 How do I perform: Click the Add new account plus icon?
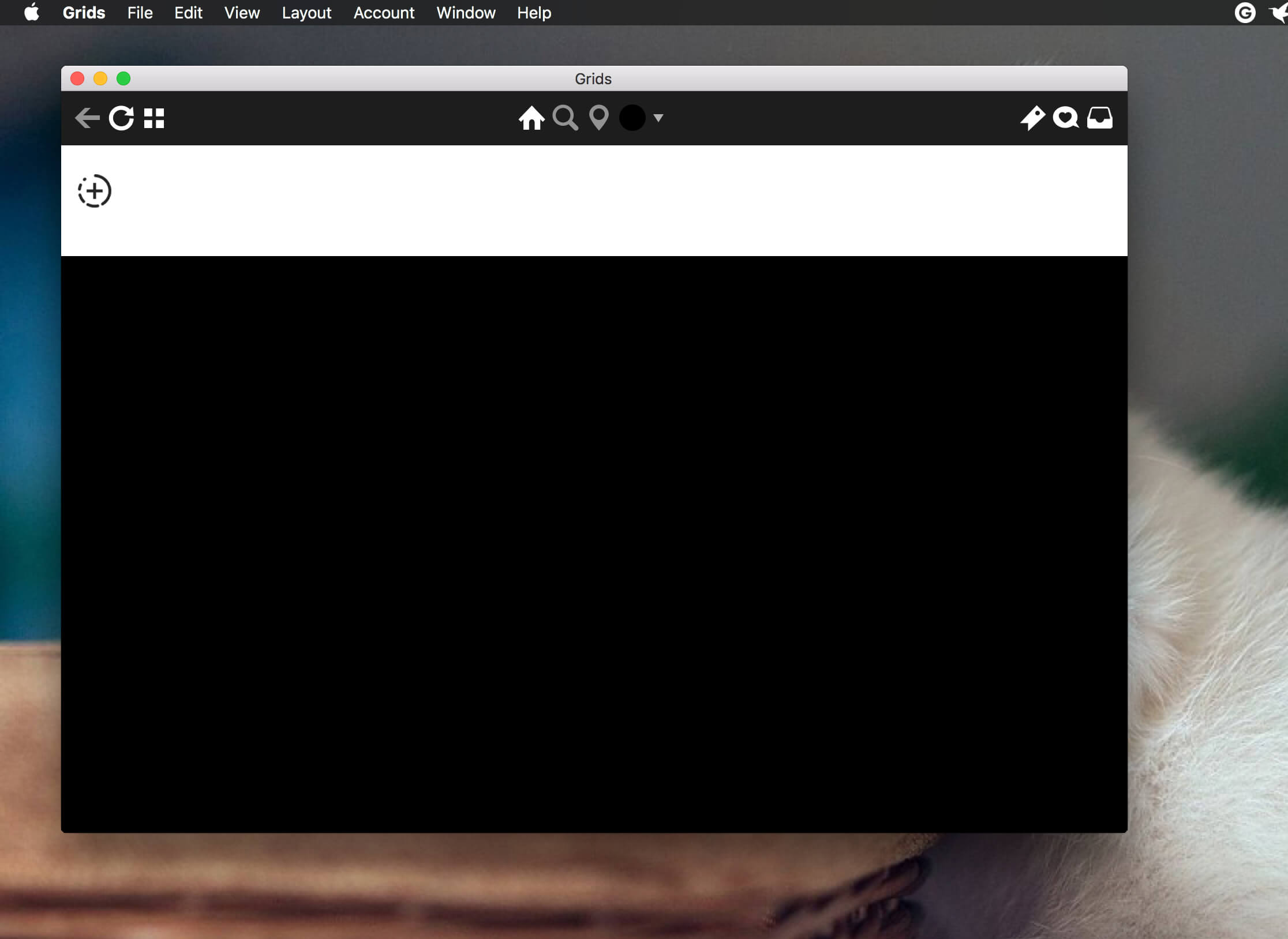click(x=94, y=191)
